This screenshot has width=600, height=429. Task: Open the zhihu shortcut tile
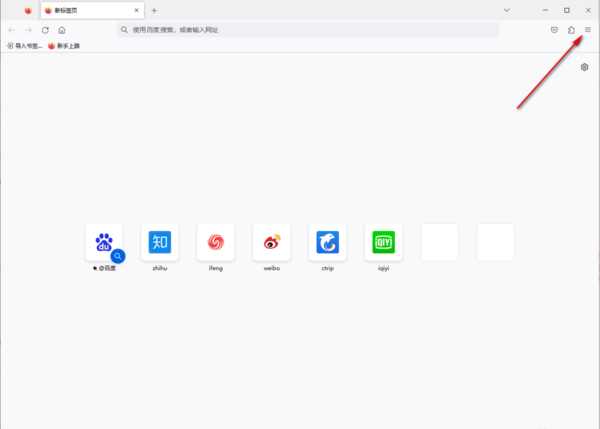click(160, 242)
